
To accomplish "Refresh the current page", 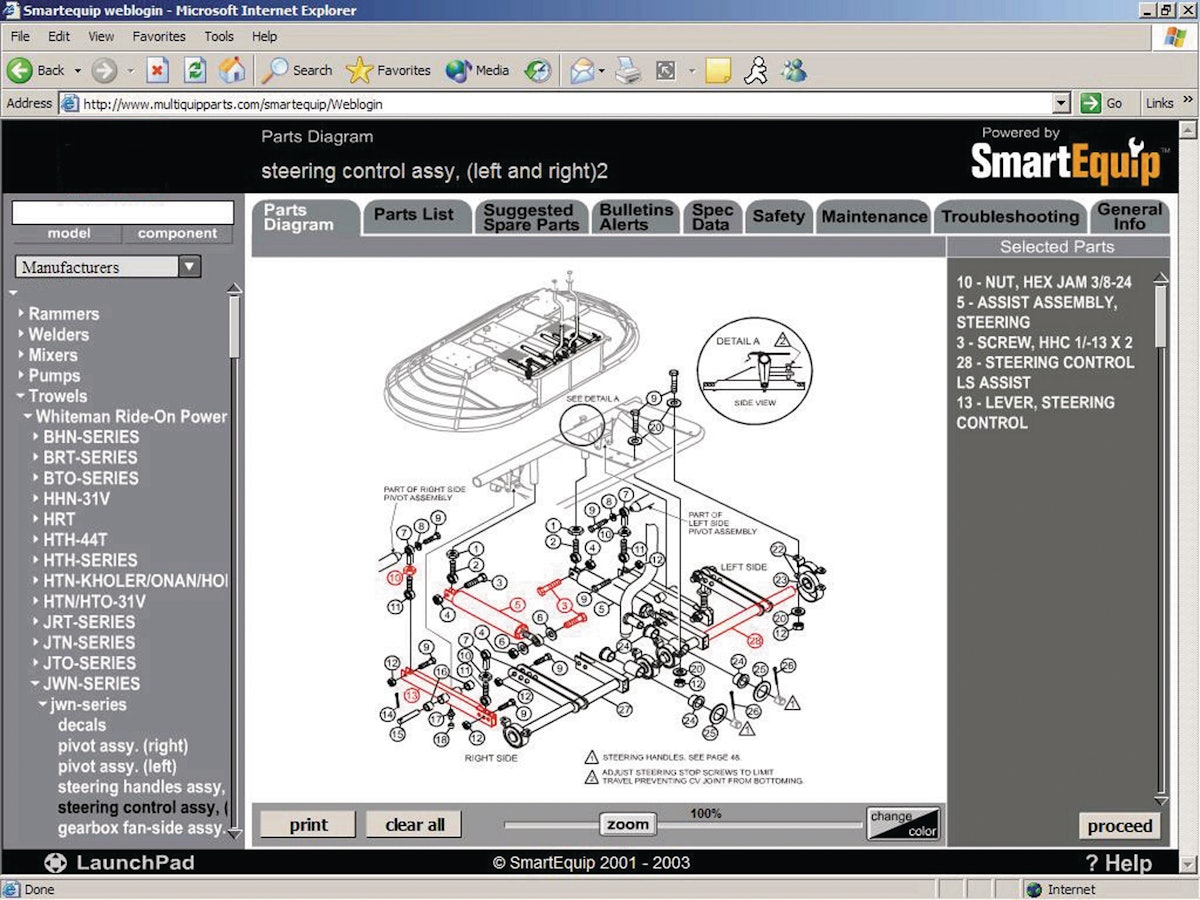I will (194, 70).
